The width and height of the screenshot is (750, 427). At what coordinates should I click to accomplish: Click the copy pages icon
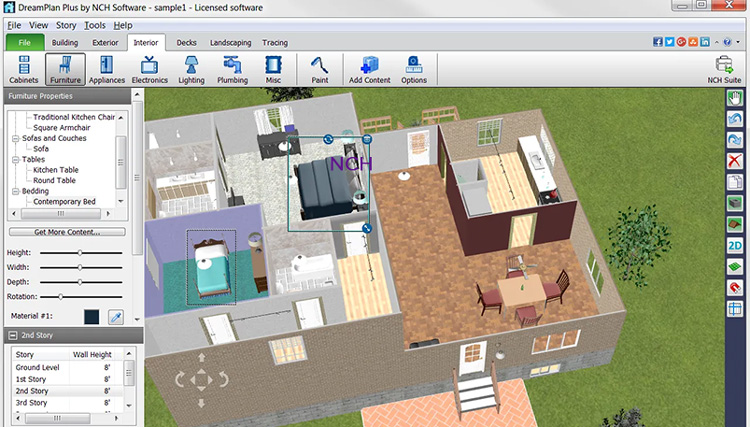tap(735, 182)
